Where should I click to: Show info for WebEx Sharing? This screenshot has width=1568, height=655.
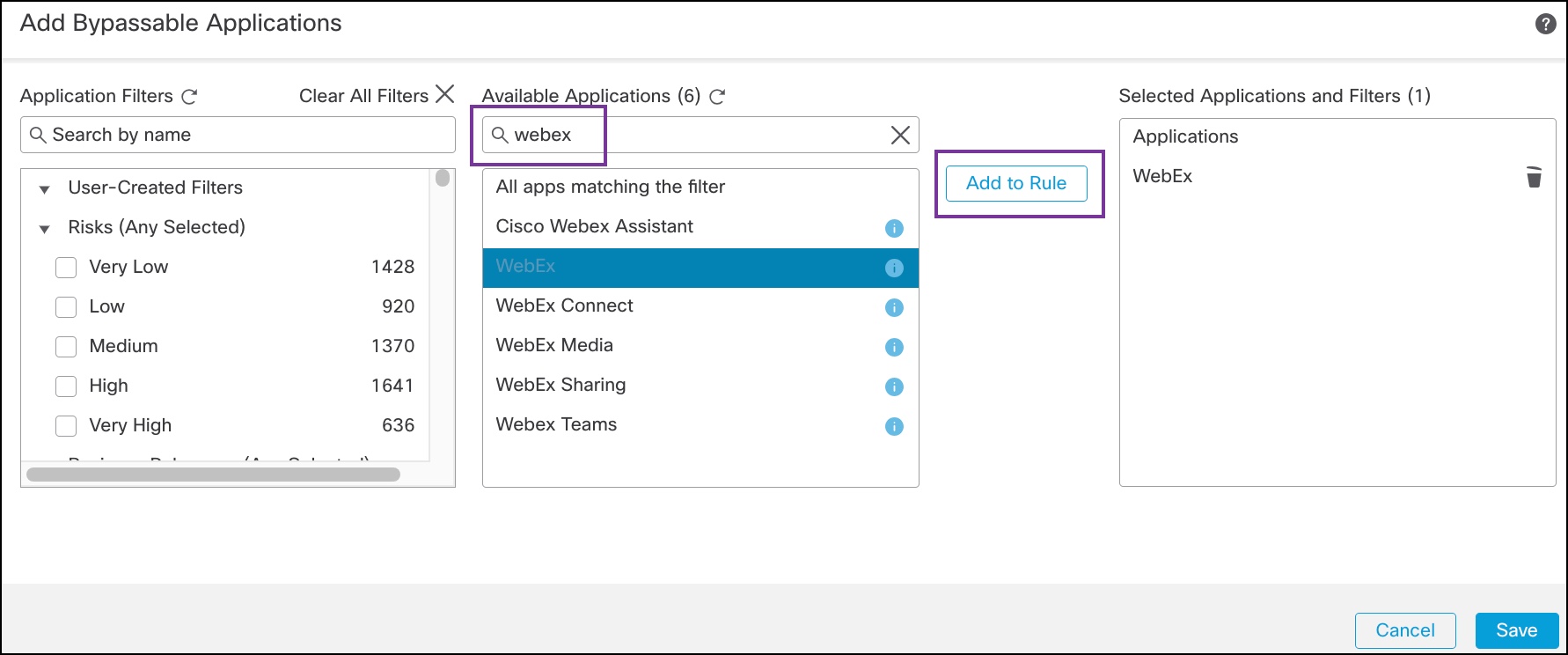pos(894,387)
